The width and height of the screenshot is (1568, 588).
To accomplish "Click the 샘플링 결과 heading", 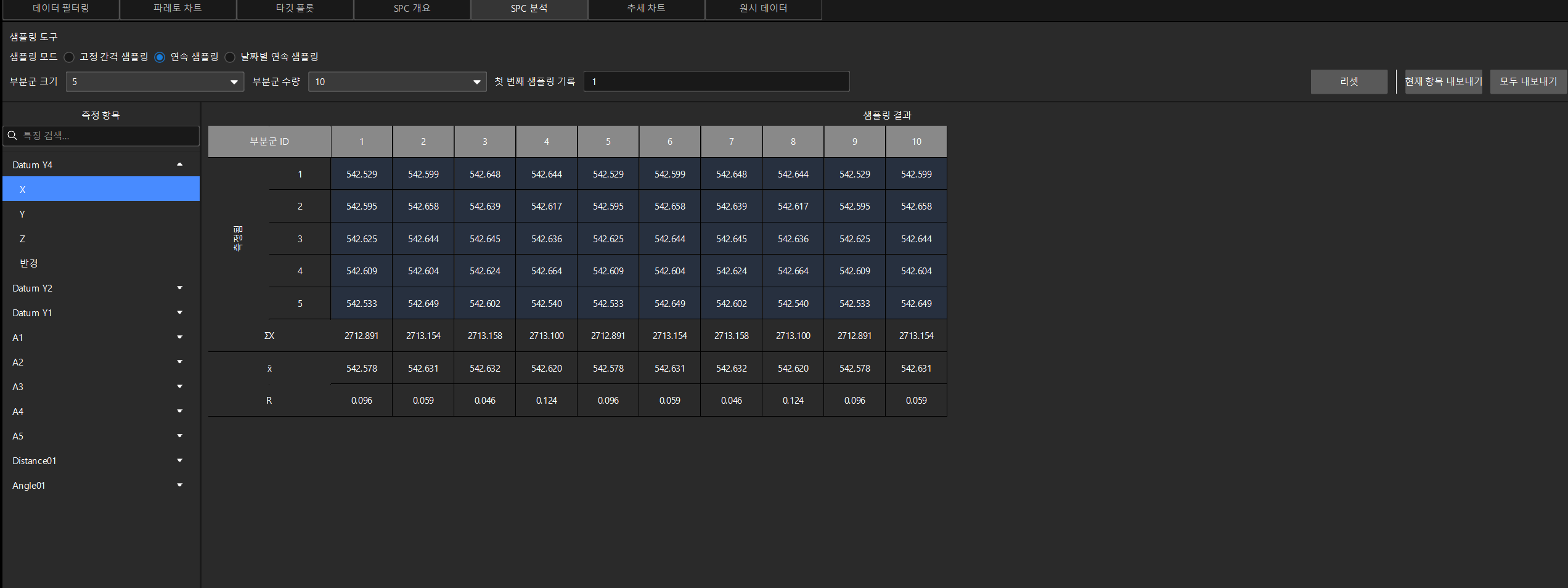I will [x=887, y=115].
